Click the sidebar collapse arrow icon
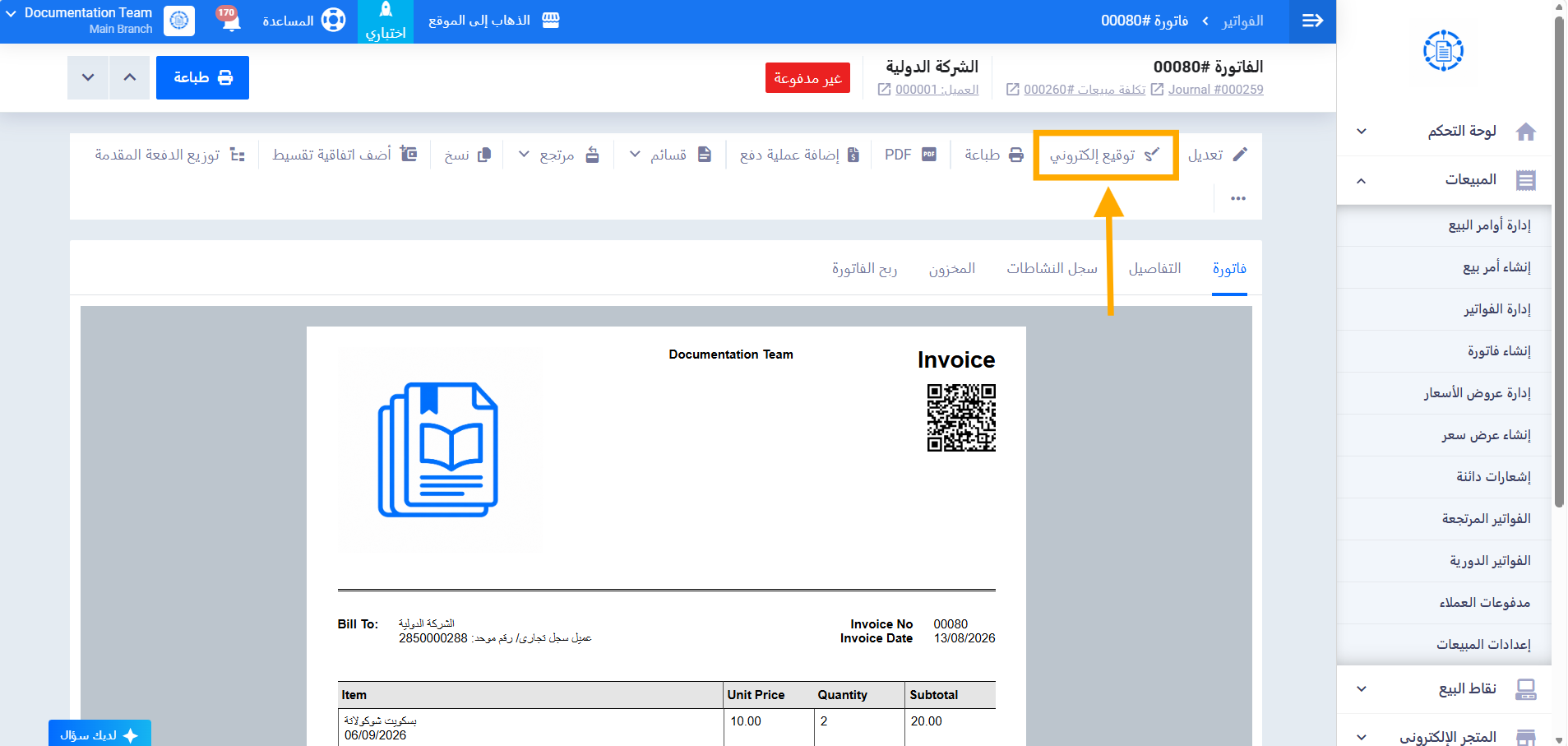Image resolution: width=1568 pixels, height=746 pixels. 1312,21
